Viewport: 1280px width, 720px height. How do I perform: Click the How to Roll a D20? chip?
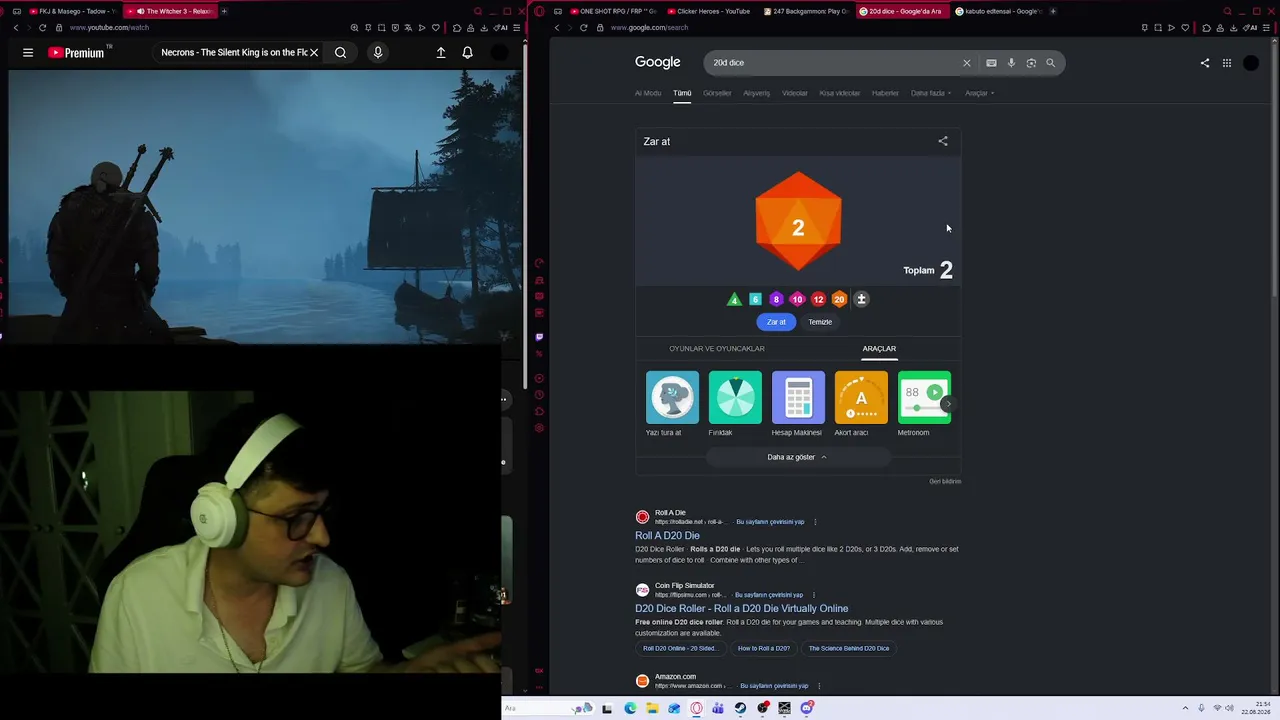click(764, 648)
